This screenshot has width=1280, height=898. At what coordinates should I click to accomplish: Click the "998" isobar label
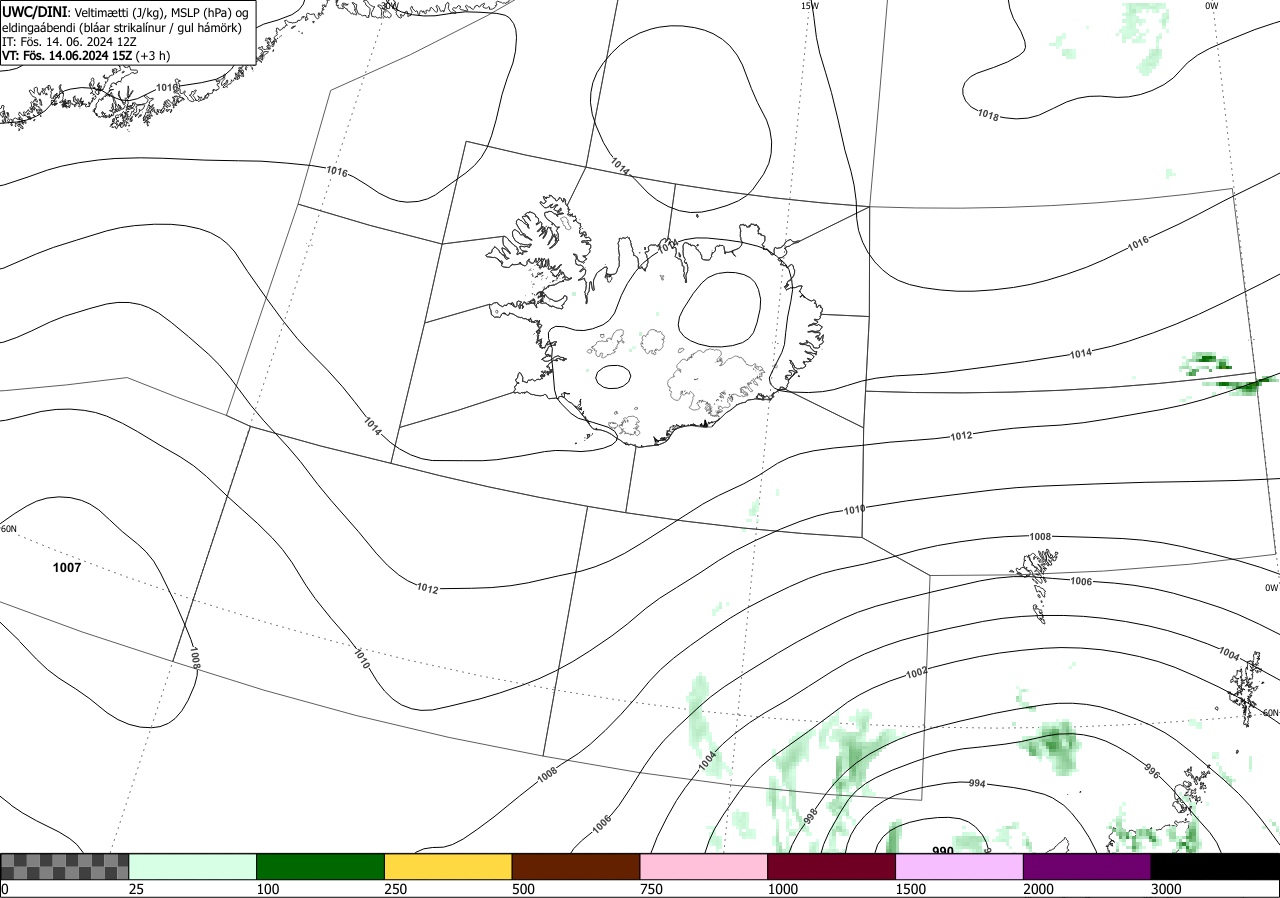click(810, 815)
